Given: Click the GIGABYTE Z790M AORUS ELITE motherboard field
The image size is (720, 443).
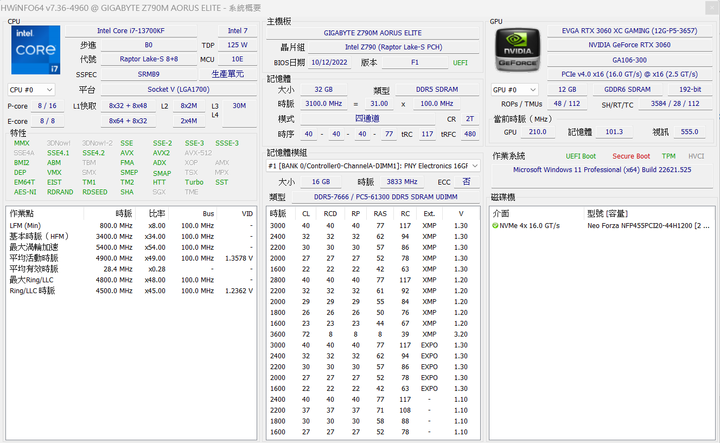Looking at the screenshot, I should 372,33.
